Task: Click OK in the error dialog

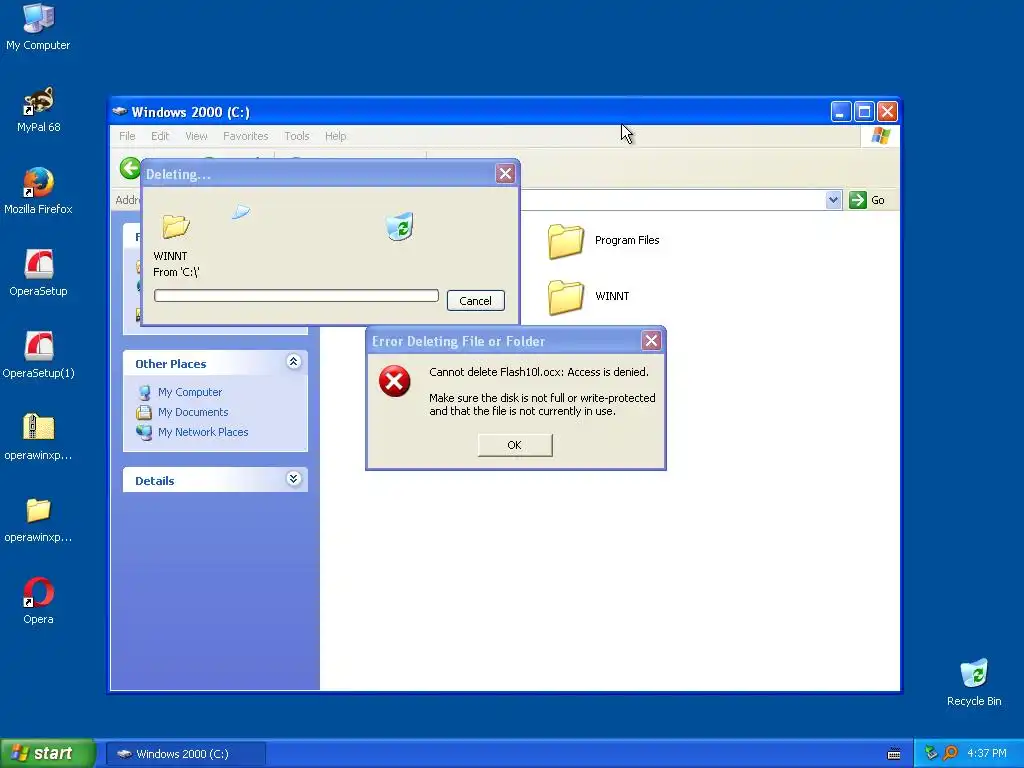Action: [x=515, y=445]
